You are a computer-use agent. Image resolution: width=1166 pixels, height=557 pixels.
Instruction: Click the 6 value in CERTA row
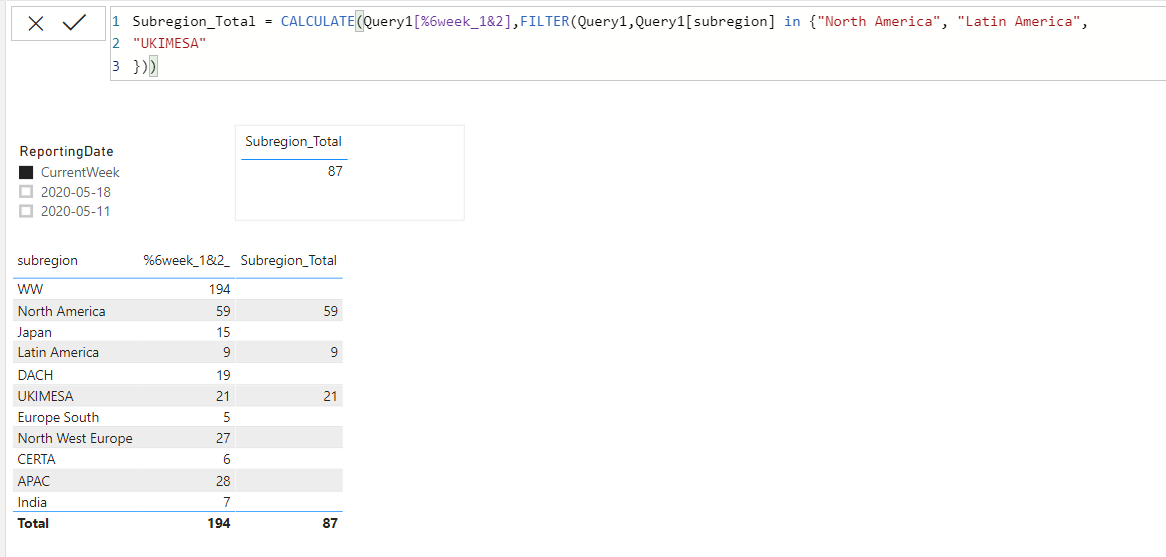point(227,460)
